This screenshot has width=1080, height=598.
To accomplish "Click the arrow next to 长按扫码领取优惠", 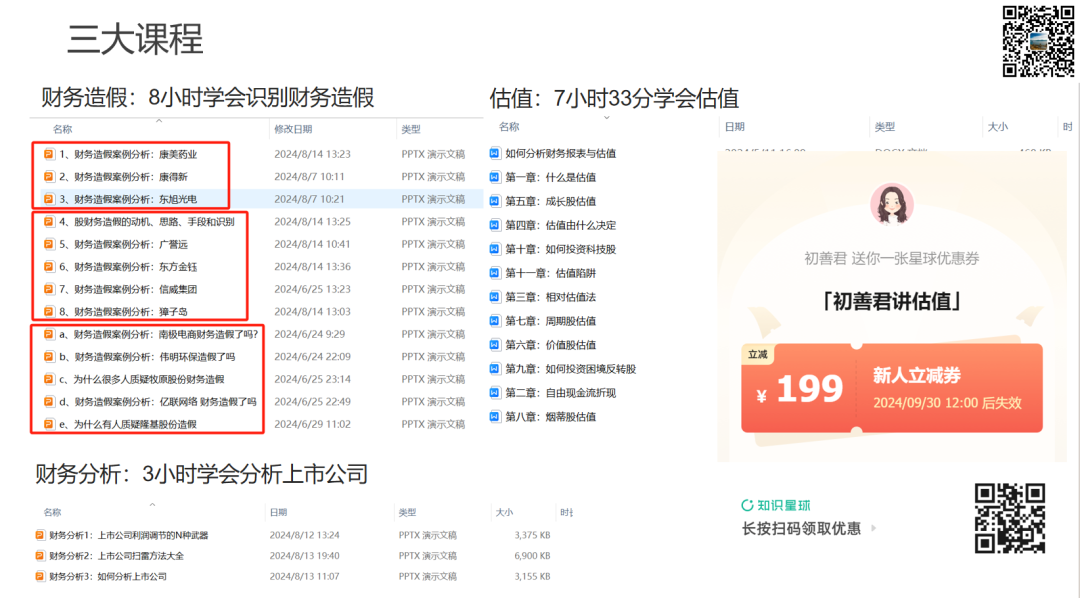I will click(874, 528).
